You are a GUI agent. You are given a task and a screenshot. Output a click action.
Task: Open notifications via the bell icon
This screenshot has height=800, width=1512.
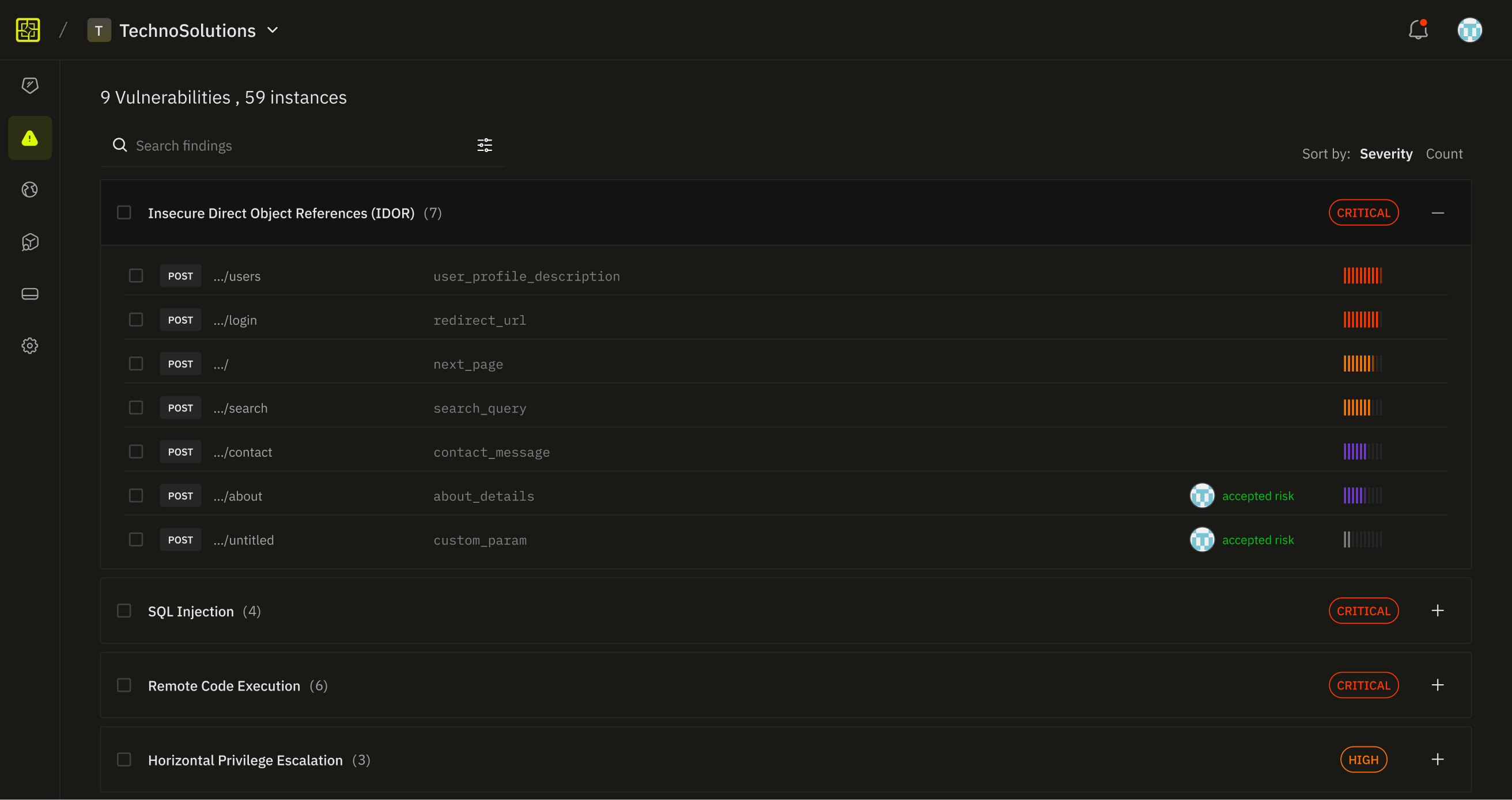pyautogui.click(x=1418, y=30)
